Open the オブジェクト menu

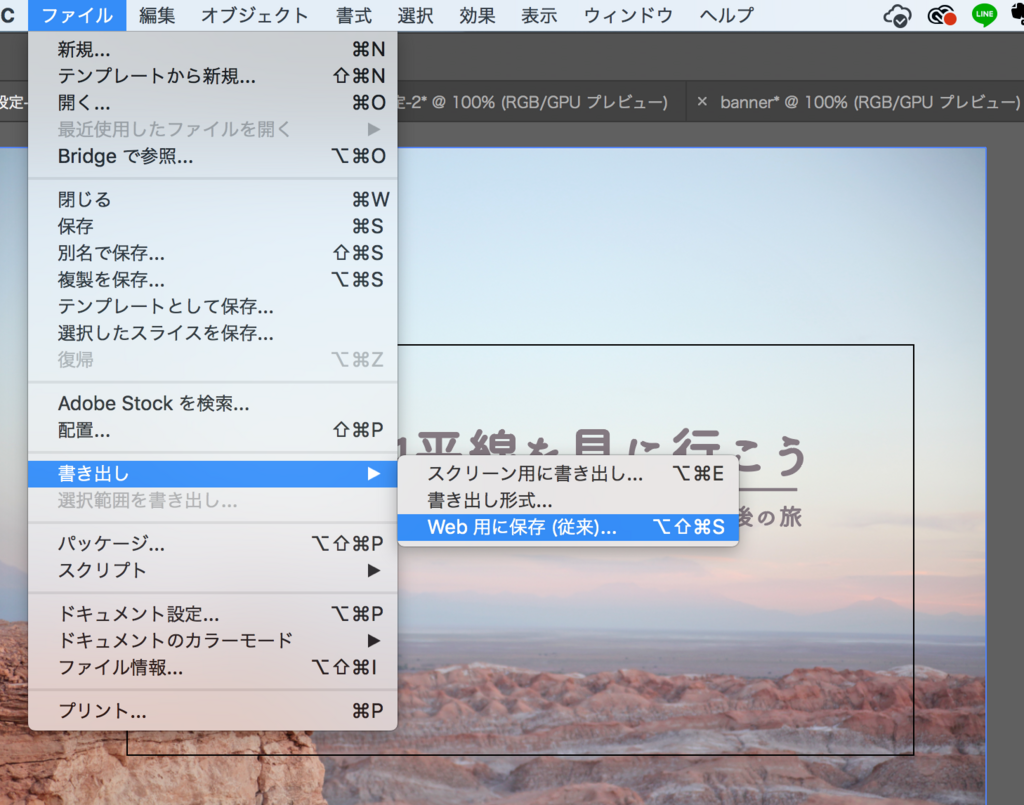255,15
